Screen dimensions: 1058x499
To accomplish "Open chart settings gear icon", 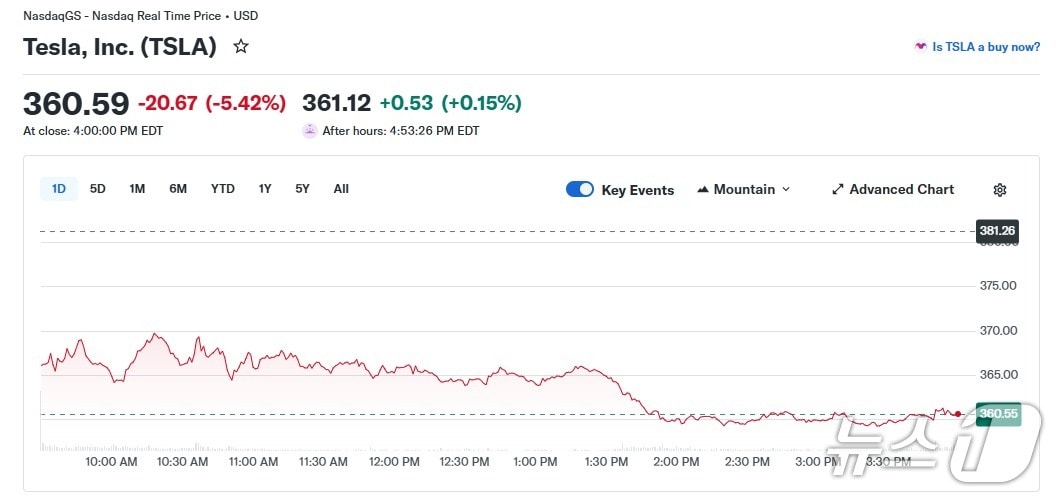I will pos(999,190).
